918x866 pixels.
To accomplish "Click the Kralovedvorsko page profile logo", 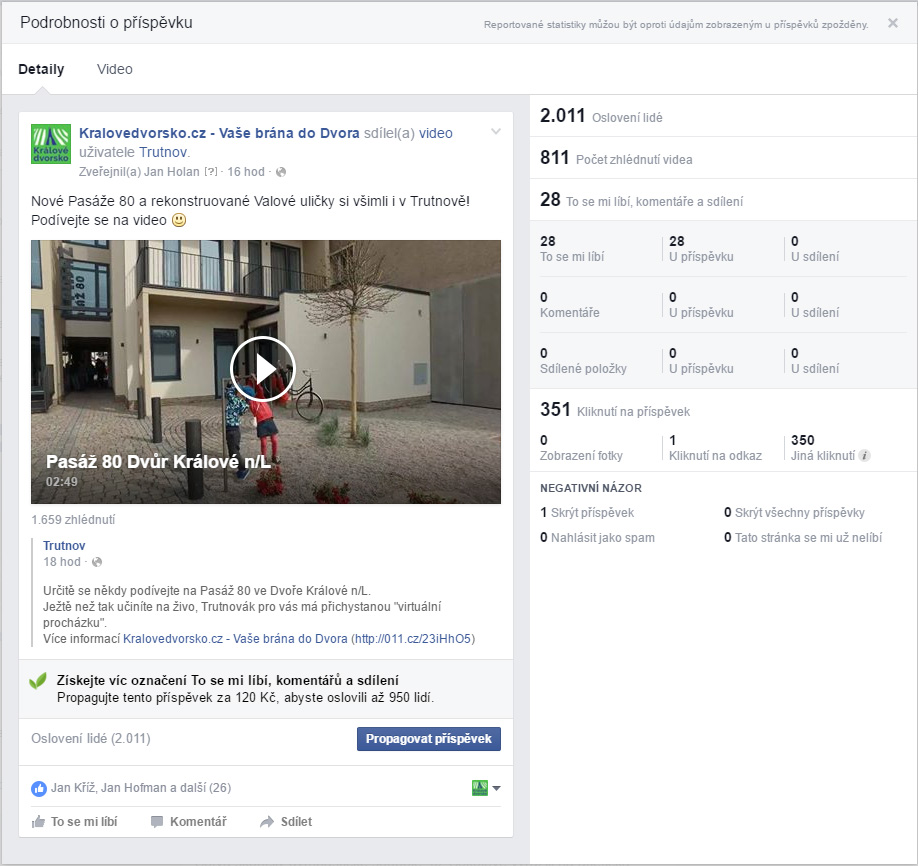I will pos(51,143).
